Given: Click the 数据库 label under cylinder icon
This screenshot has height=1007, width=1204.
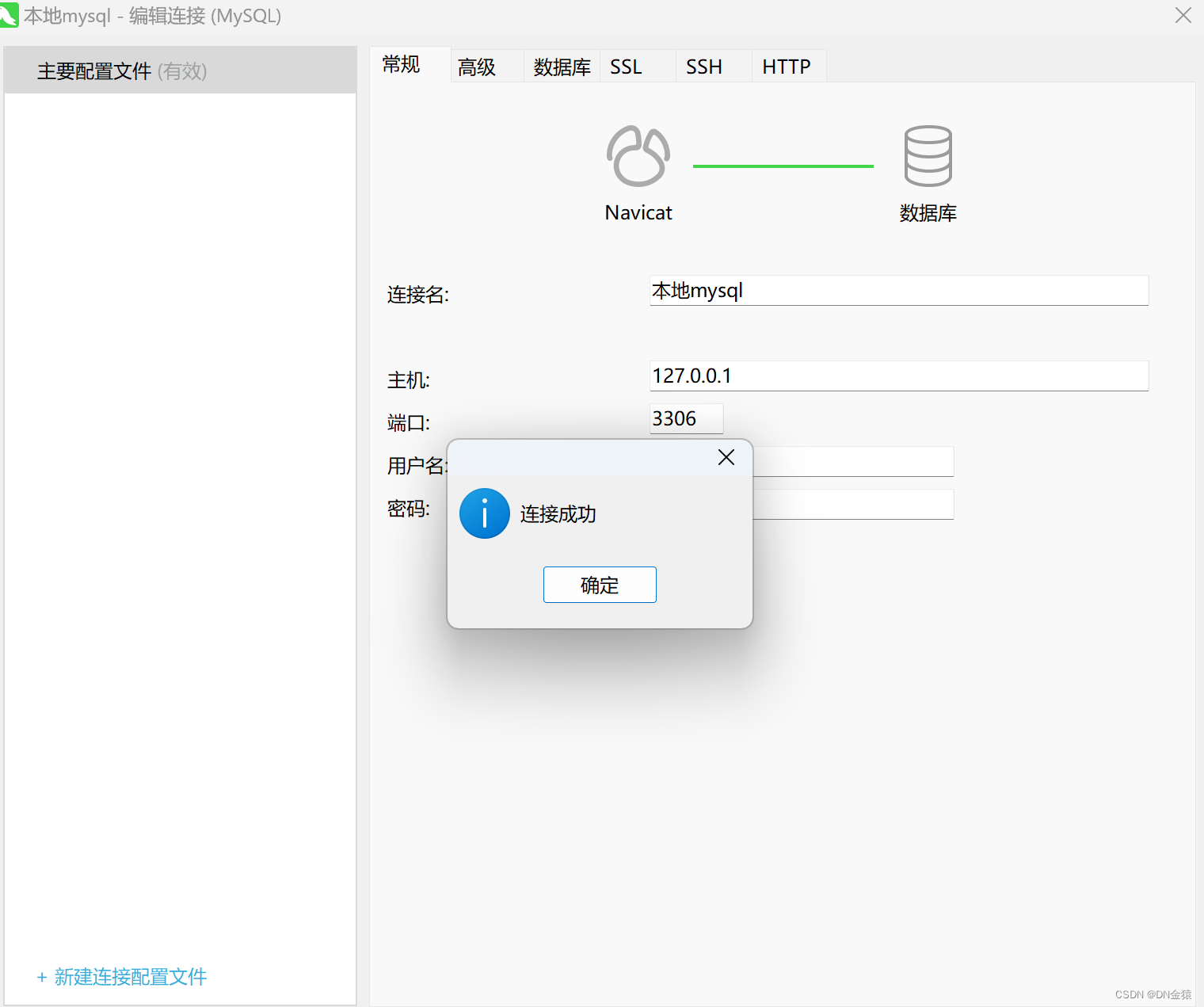Looking at the screenshot, I should point(928,212).
